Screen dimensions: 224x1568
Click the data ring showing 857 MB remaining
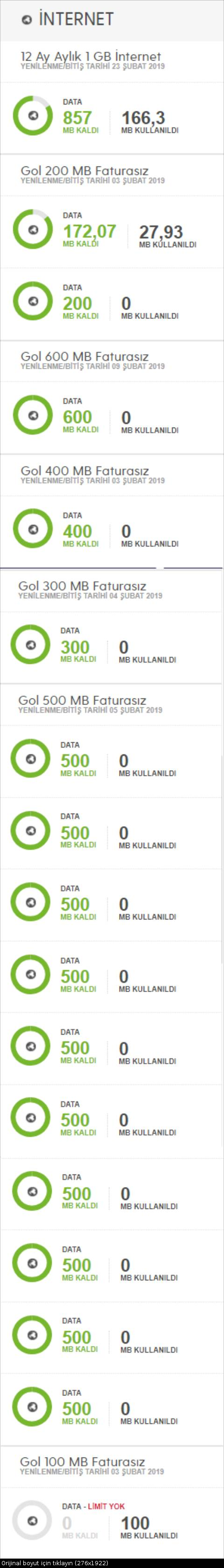[33, 116]
